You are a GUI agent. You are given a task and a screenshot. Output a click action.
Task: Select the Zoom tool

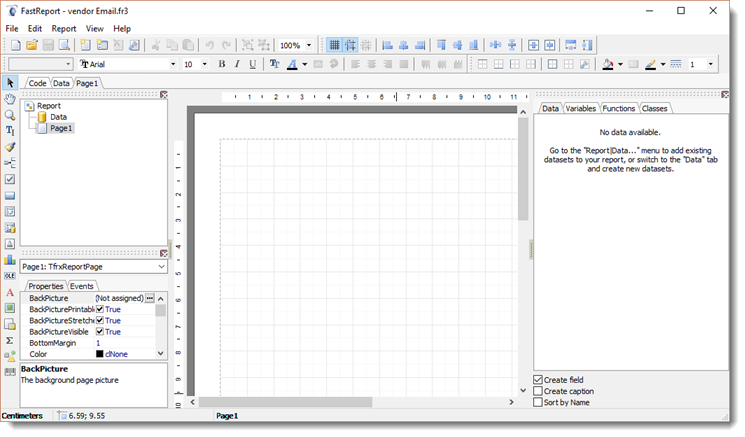[x=10, y=115]
